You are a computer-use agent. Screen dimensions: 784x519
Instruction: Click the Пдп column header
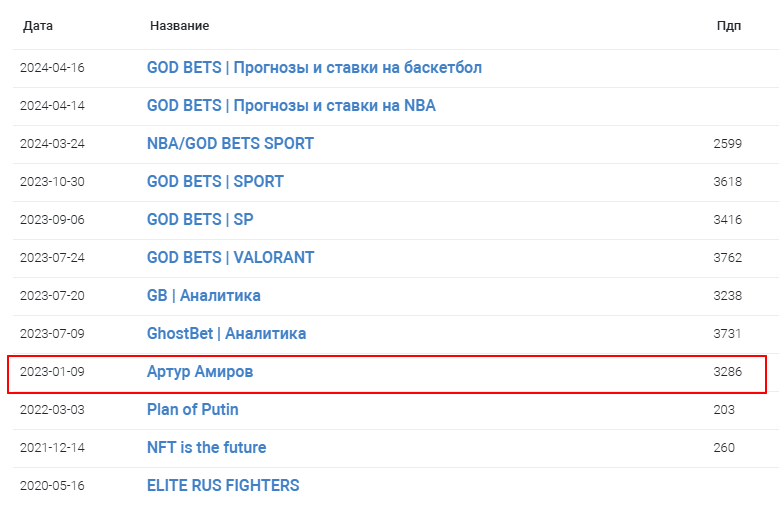point(728,26)
